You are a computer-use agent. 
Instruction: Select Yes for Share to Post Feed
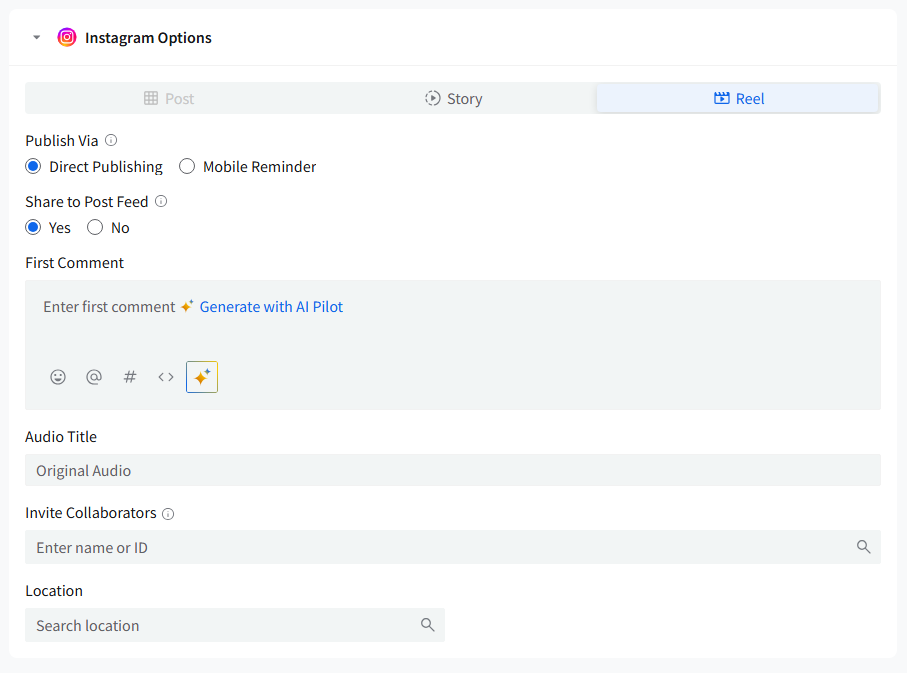(34, 227)
